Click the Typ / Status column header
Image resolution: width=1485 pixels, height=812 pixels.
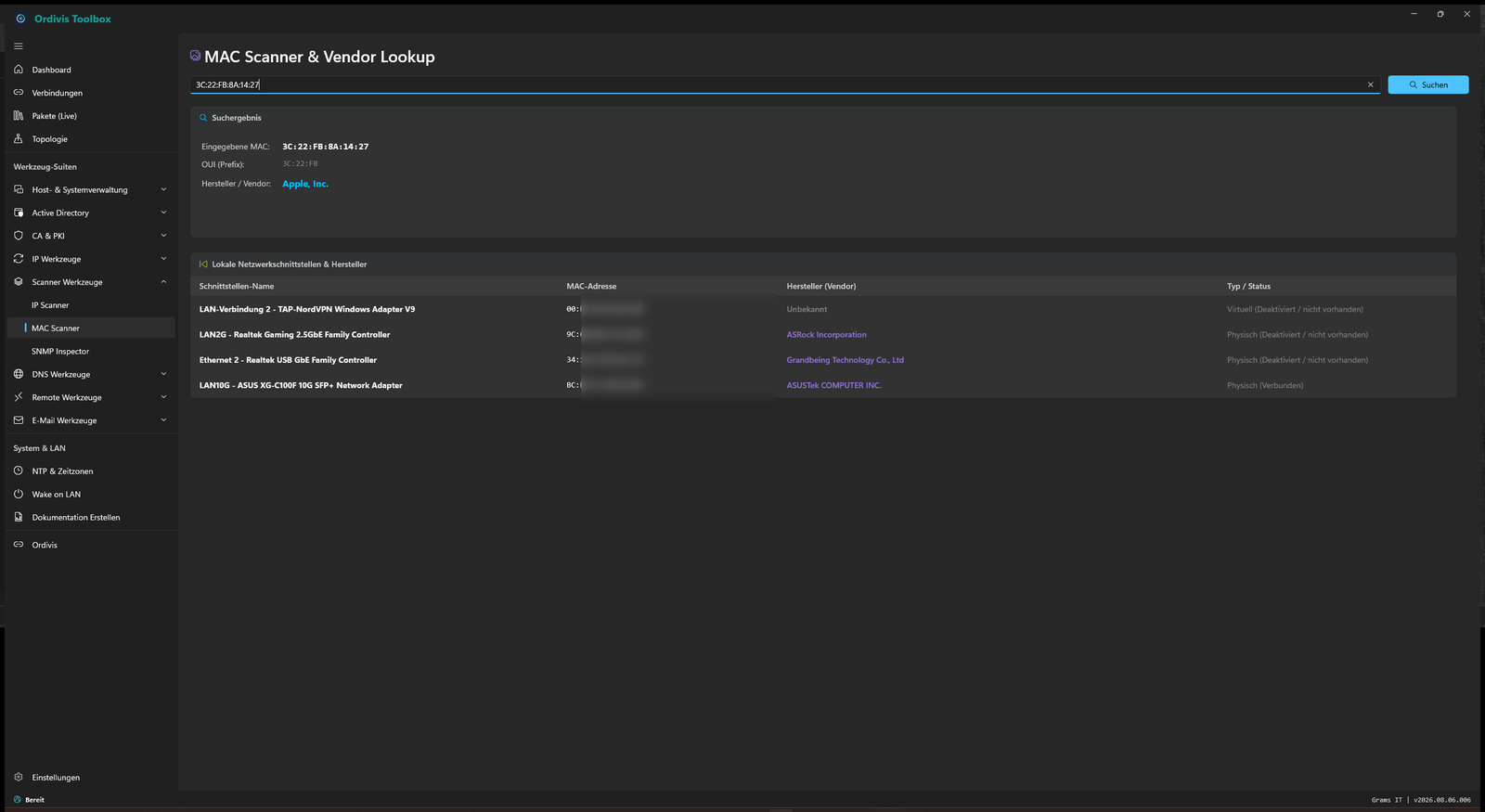1248,286
